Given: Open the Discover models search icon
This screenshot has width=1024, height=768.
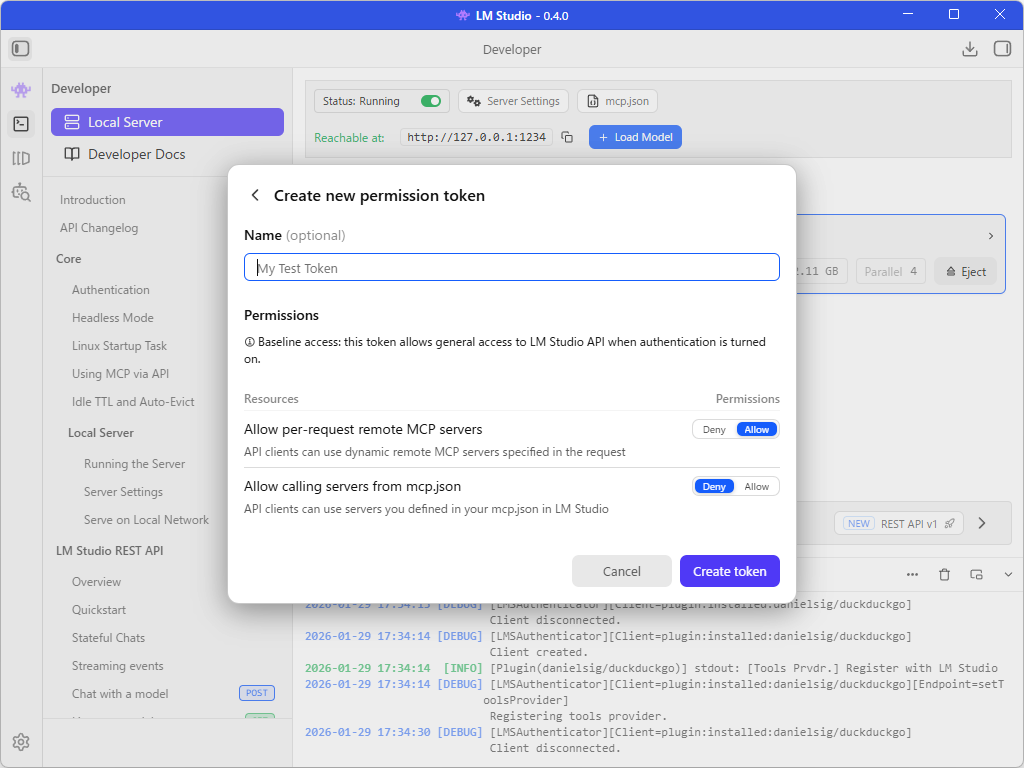Looking at the screenshot, I should click(20, 192).
